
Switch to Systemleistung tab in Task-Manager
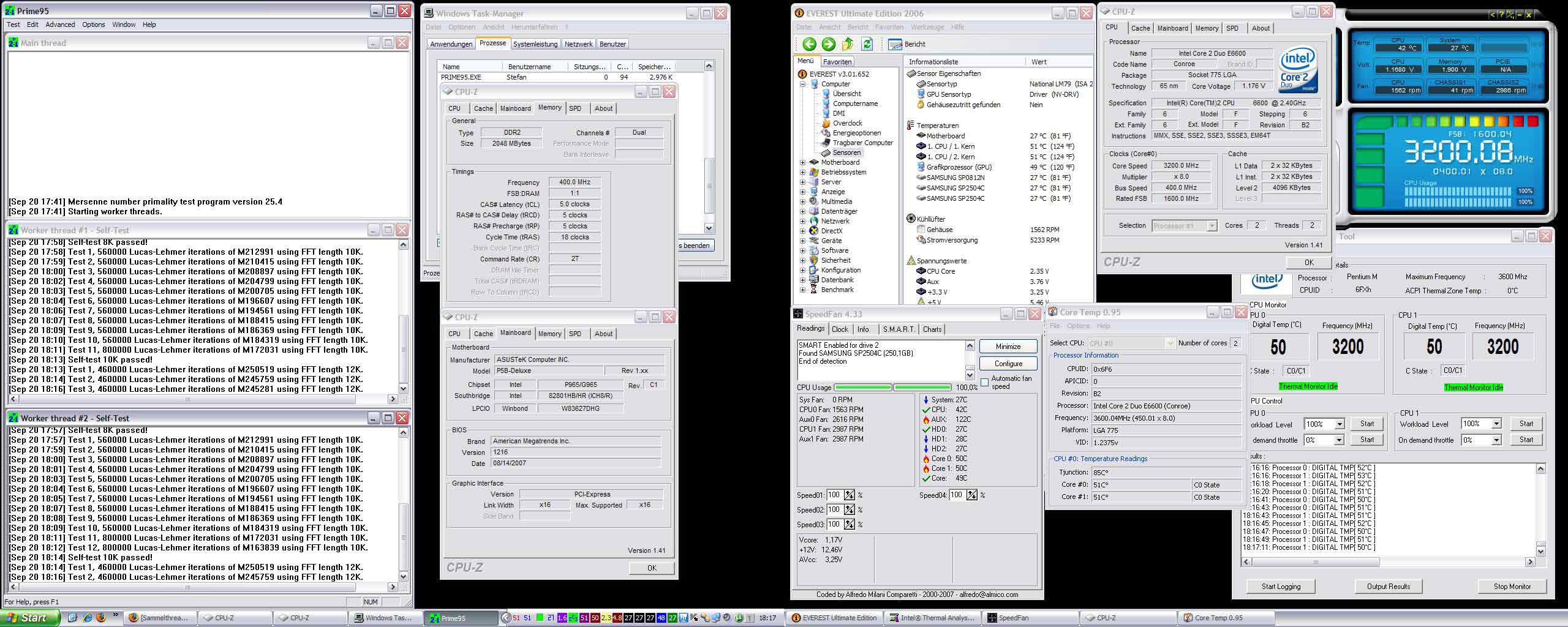(x=535, y=44)
